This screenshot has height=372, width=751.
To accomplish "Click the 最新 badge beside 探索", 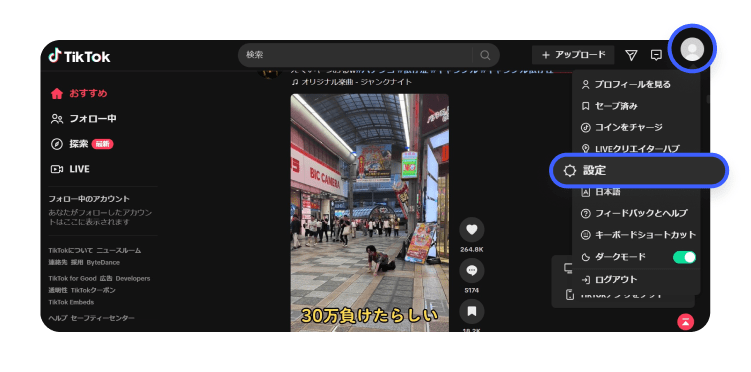I will point(102,144).
